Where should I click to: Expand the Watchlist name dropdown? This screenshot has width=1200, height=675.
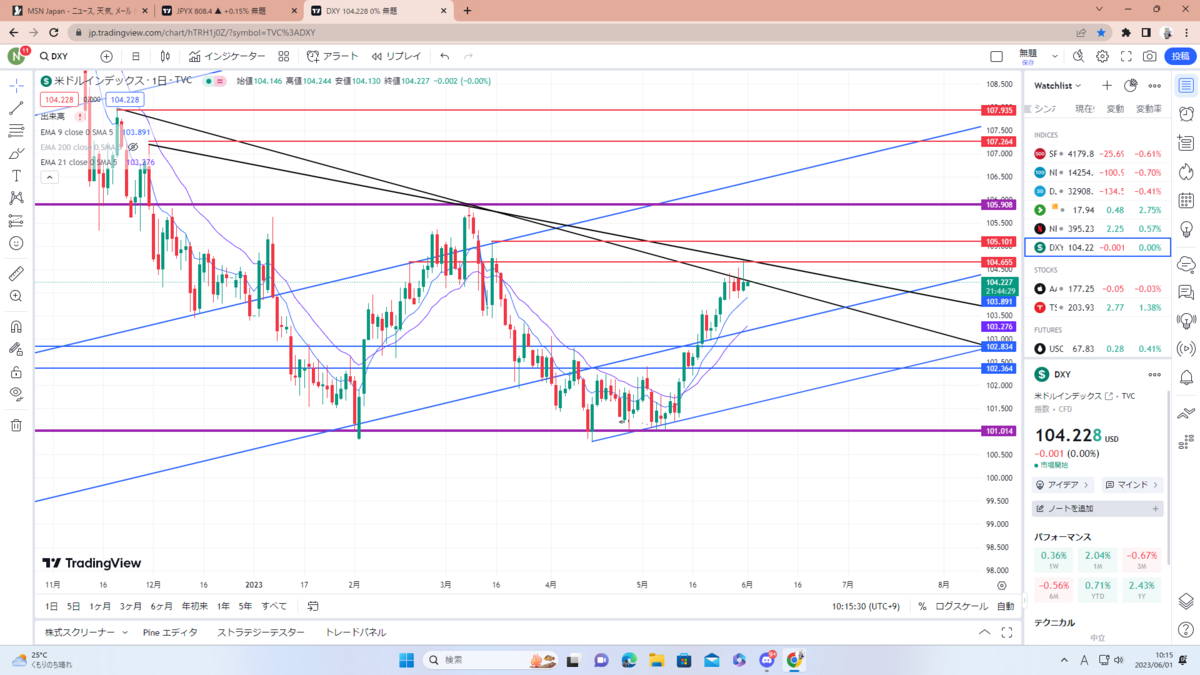tap(1058, 86)
